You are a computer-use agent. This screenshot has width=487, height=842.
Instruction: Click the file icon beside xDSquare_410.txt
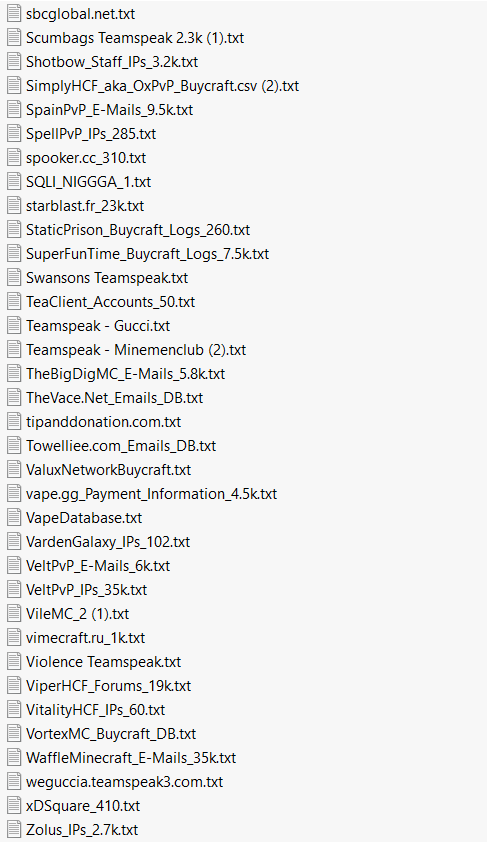14,805
